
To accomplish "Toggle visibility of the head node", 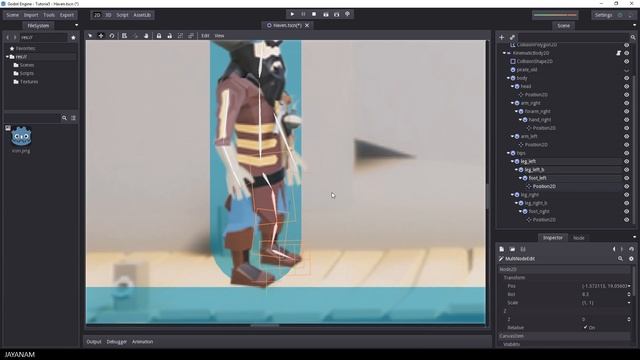I will (627, 87).
